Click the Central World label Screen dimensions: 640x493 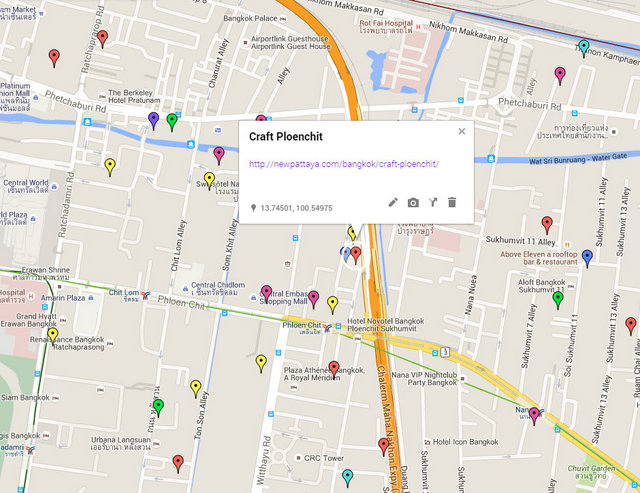pyautogui.click(x=26, y=186)
